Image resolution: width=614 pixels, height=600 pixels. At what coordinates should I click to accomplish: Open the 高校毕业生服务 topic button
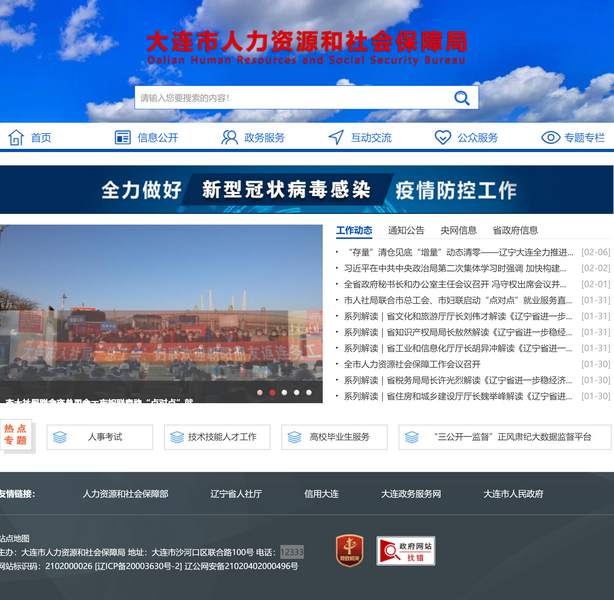coord(334,437)
